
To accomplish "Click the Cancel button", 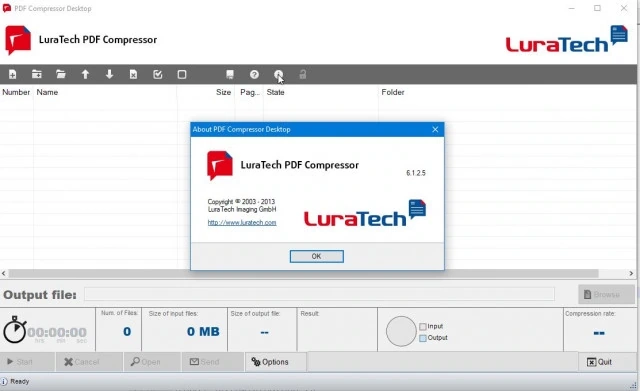I will [89, 362].
